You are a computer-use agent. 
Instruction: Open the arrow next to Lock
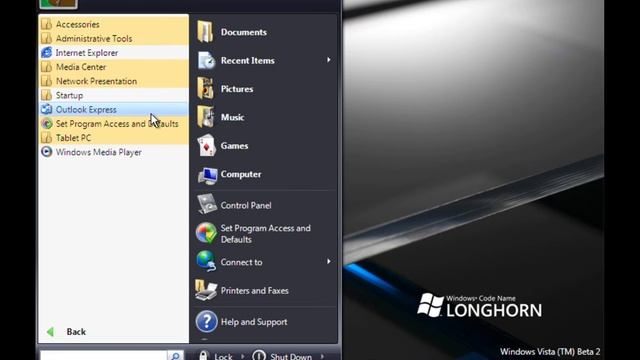point(242,356)
